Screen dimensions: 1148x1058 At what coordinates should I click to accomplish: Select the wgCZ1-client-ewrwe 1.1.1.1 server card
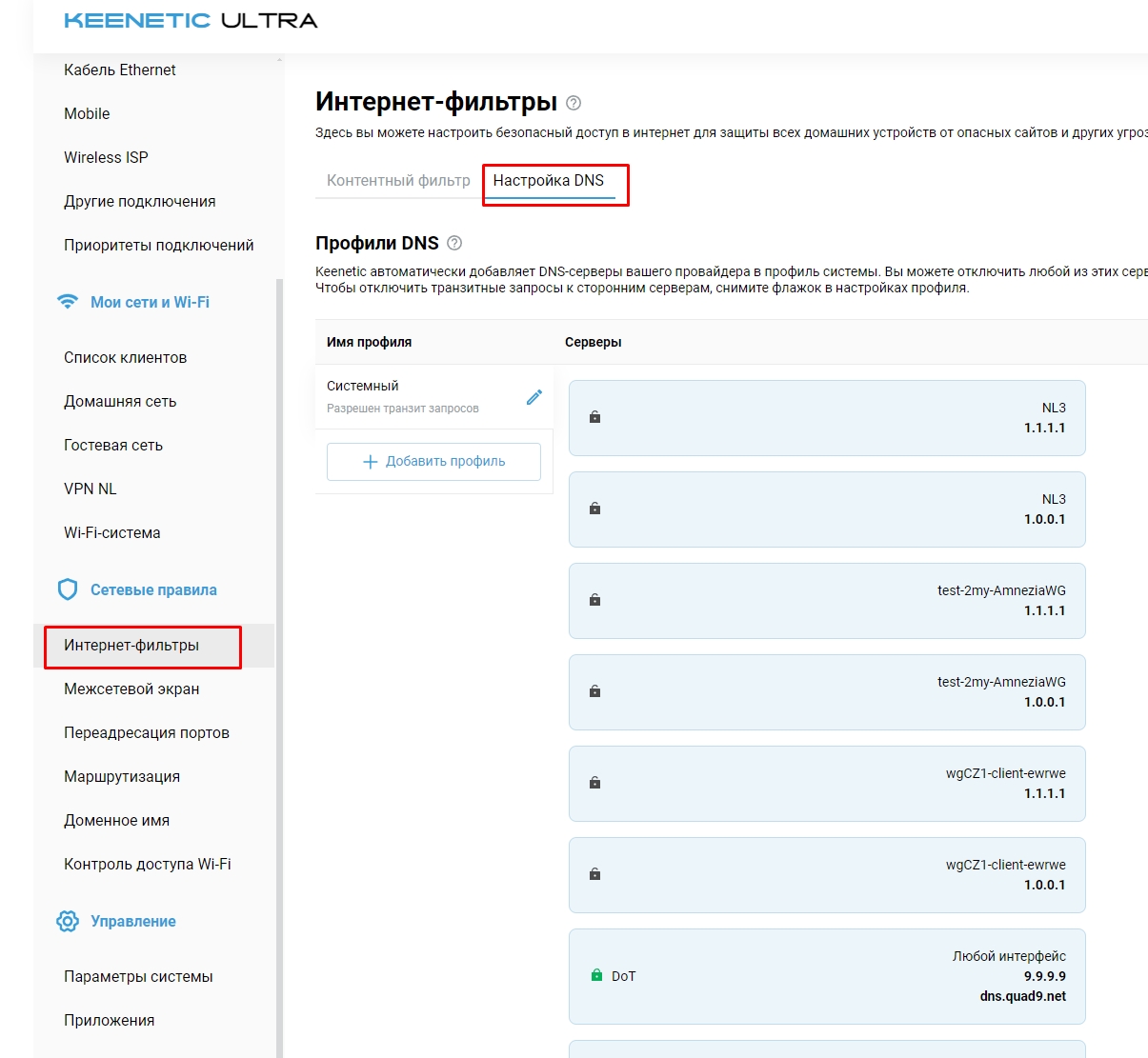[x=827, y=783]
